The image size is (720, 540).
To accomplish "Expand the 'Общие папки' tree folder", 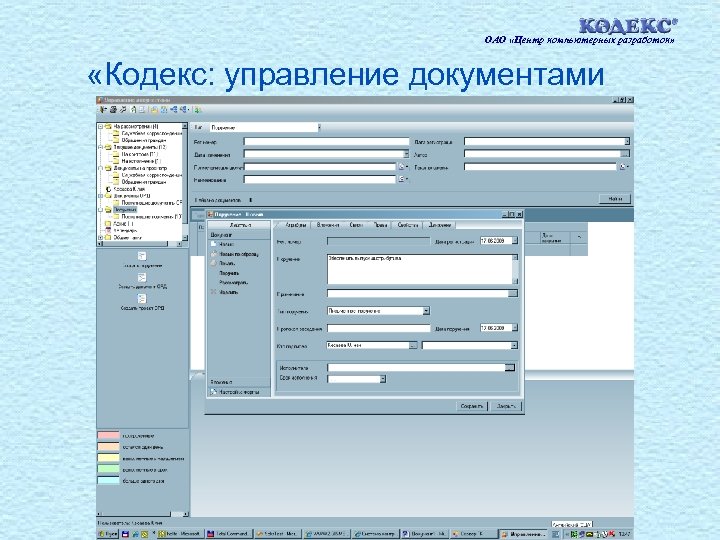I will click(x=101, y=237).
